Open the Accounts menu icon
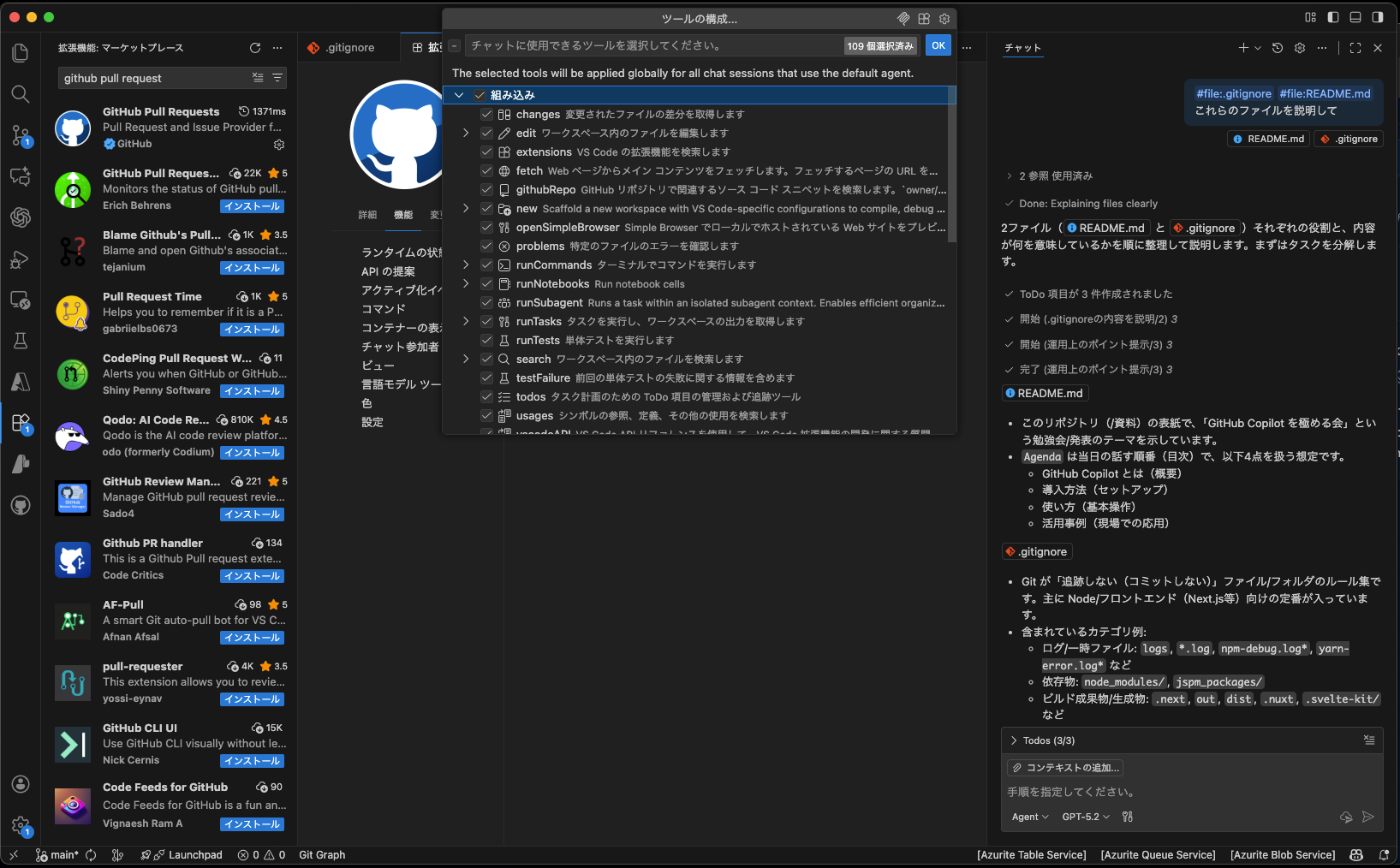This screenshot has height=868, width=1400. pos(20,784)
